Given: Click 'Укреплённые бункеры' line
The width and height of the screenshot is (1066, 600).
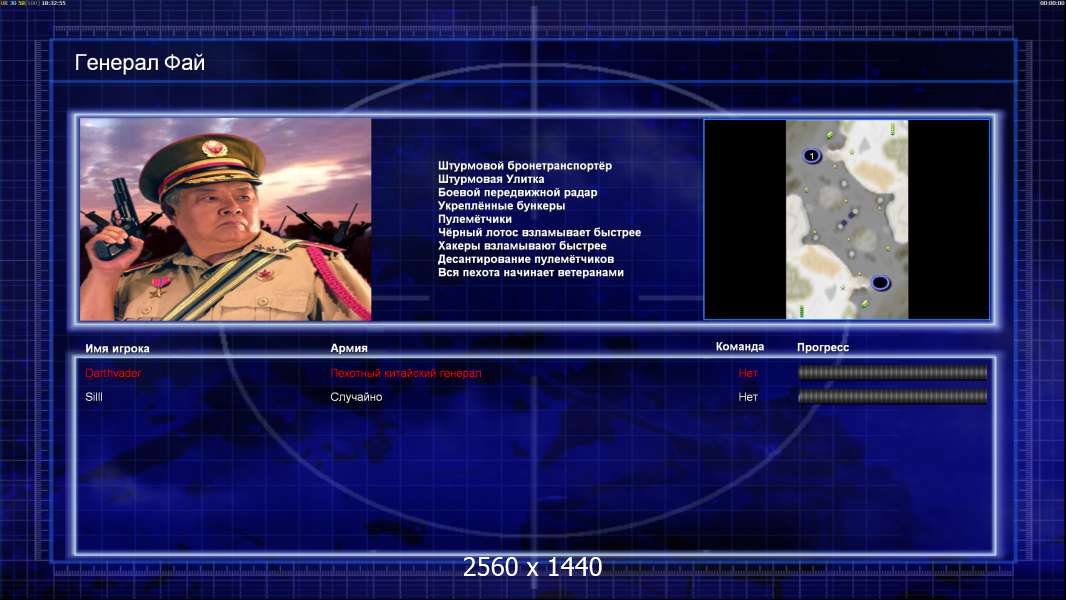Looking at the screenshot, I should (x=501, y=206).
